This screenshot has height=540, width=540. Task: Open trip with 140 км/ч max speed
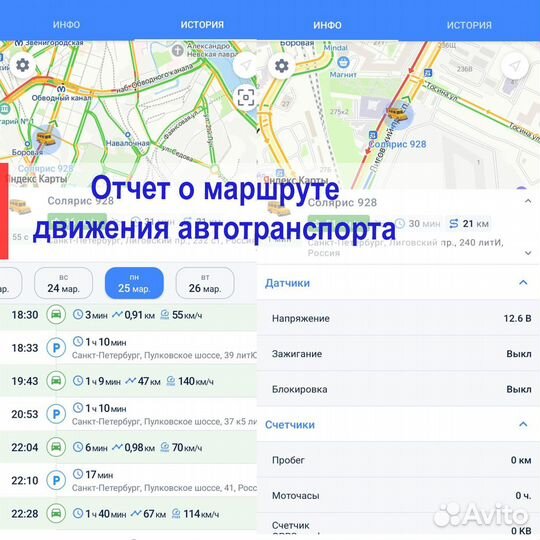pos(128,381)
